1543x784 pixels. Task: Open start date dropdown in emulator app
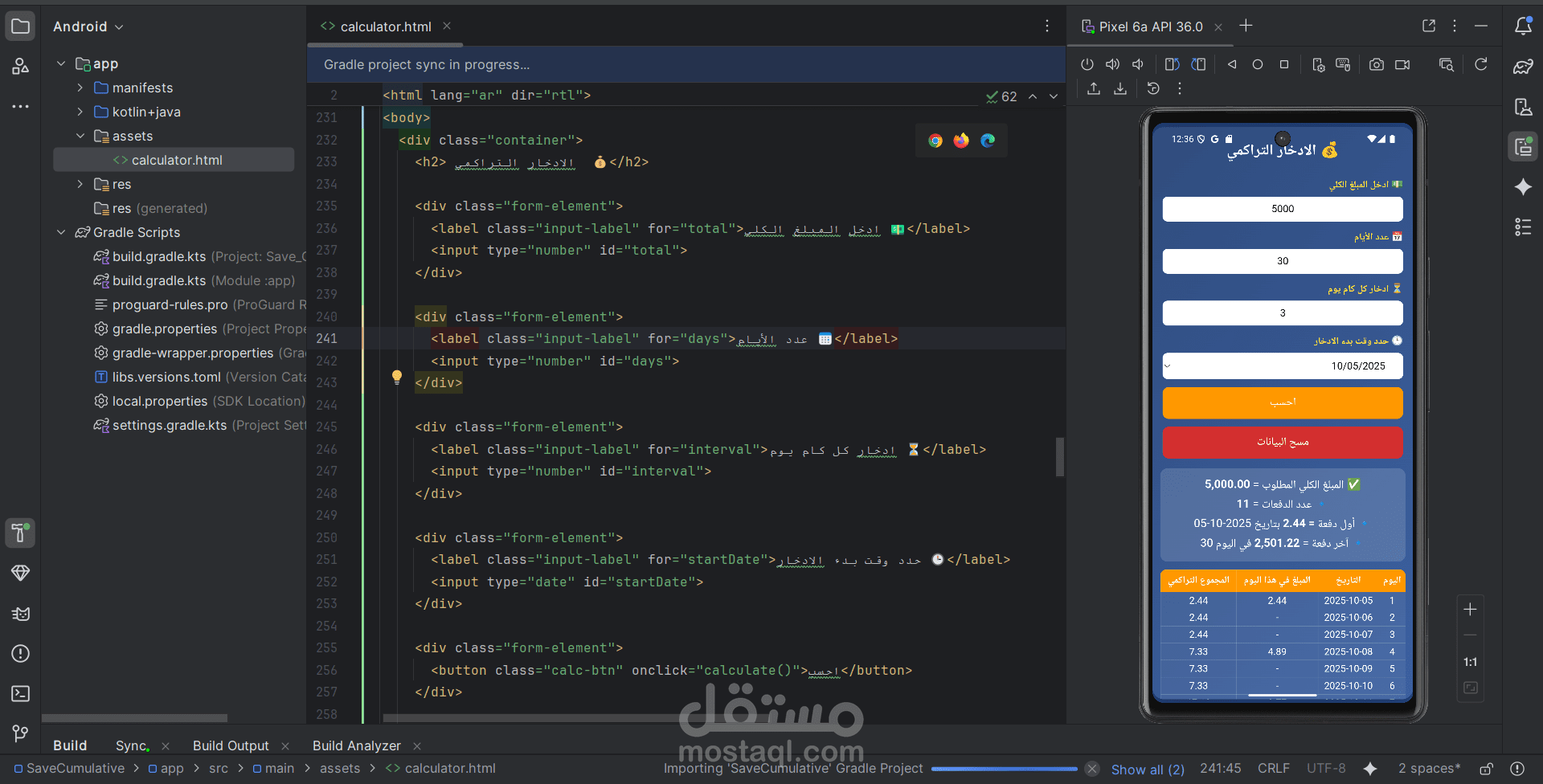1283,365
